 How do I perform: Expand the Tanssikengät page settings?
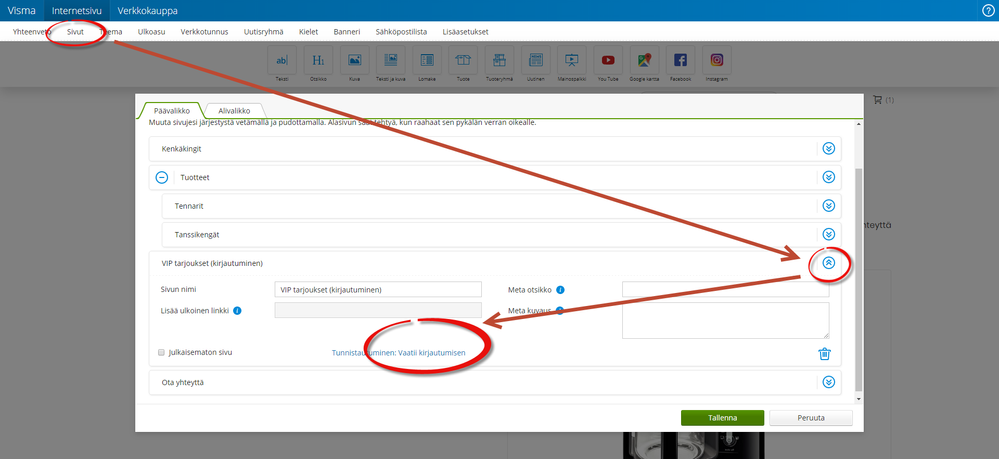pos(828,234)
